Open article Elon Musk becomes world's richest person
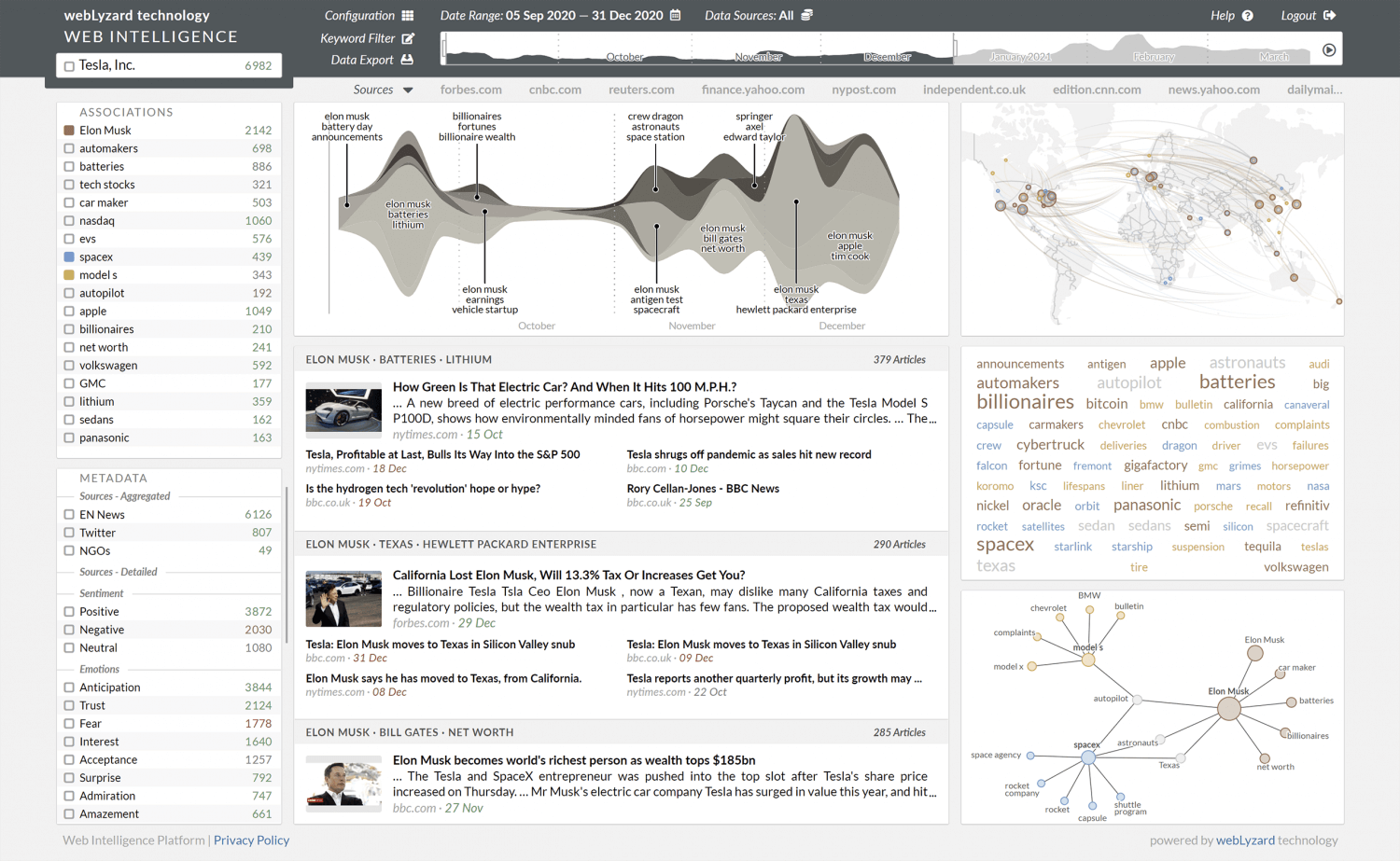 [x=574, y=760]
